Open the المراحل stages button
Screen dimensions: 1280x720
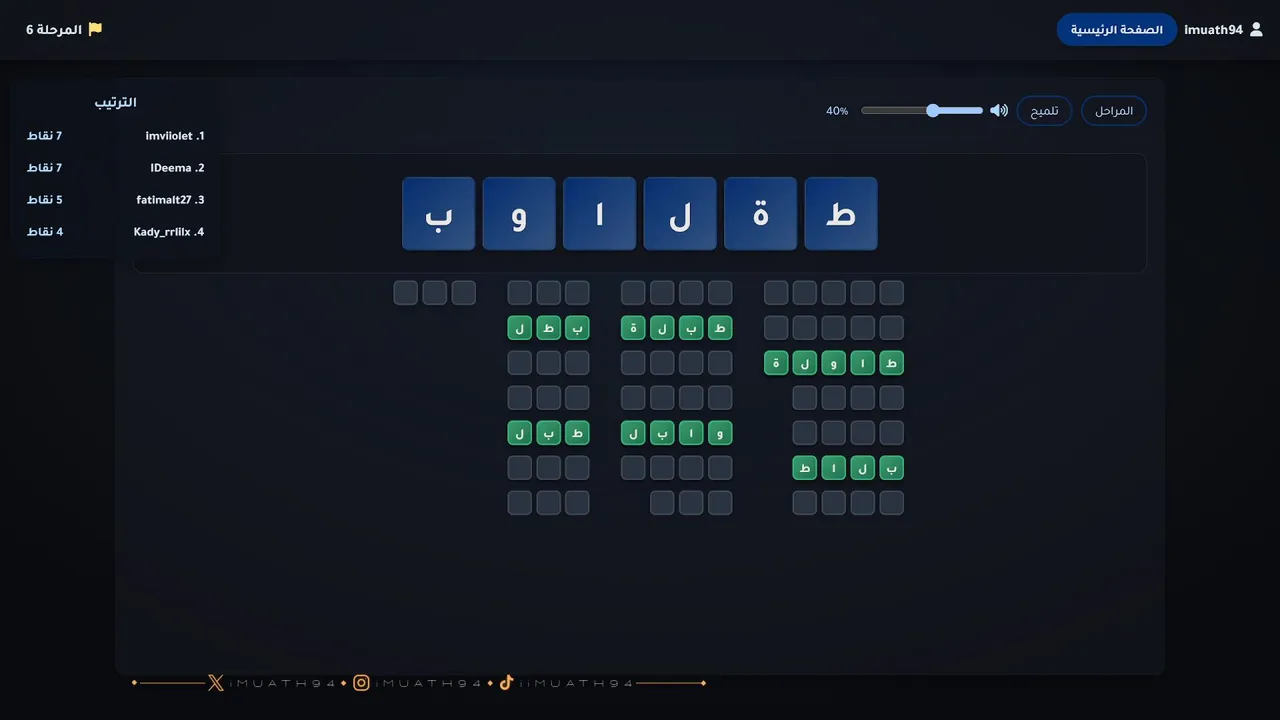(1114, 111)
